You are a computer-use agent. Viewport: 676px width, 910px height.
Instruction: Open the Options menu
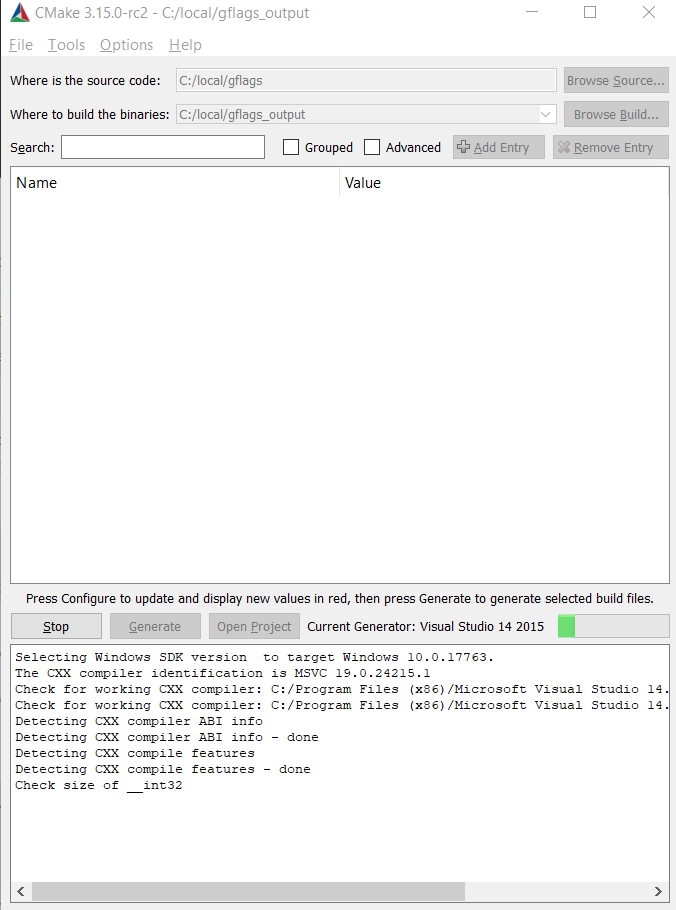pyautogui.click(x=126, y=45)
